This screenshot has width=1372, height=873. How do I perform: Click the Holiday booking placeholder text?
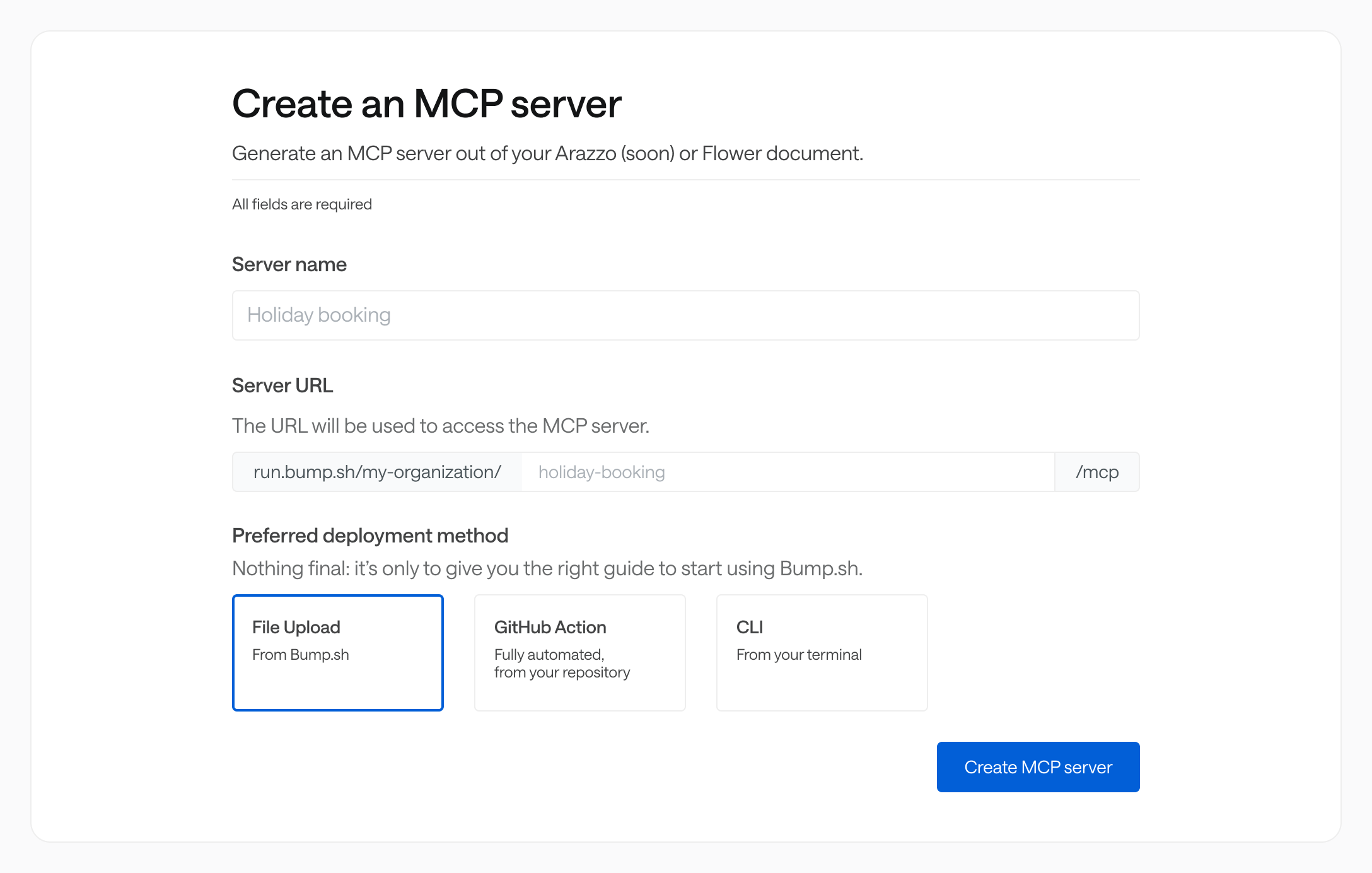point(319,315)
